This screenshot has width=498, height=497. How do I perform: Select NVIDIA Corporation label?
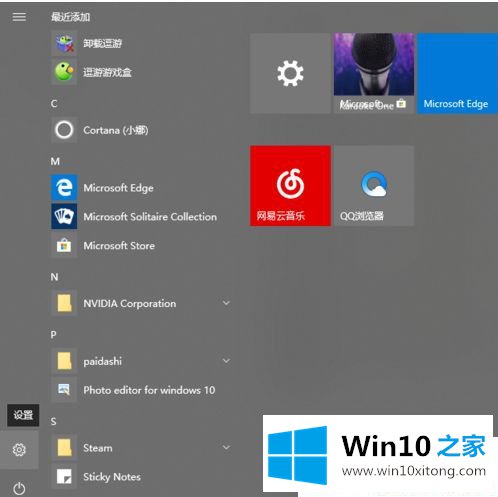(x=129, y=304)
